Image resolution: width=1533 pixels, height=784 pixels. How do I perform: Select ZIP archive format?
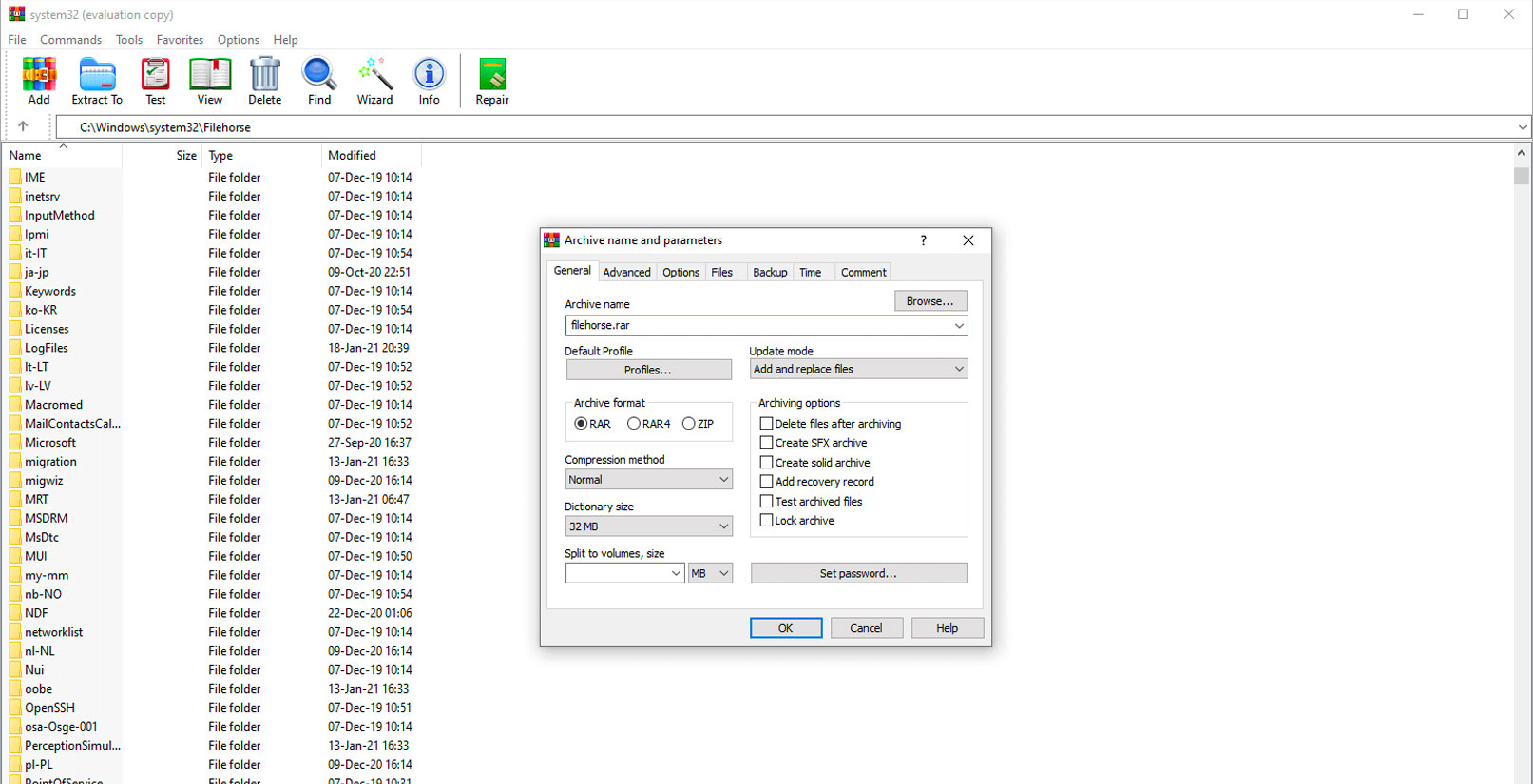point(689,424)
